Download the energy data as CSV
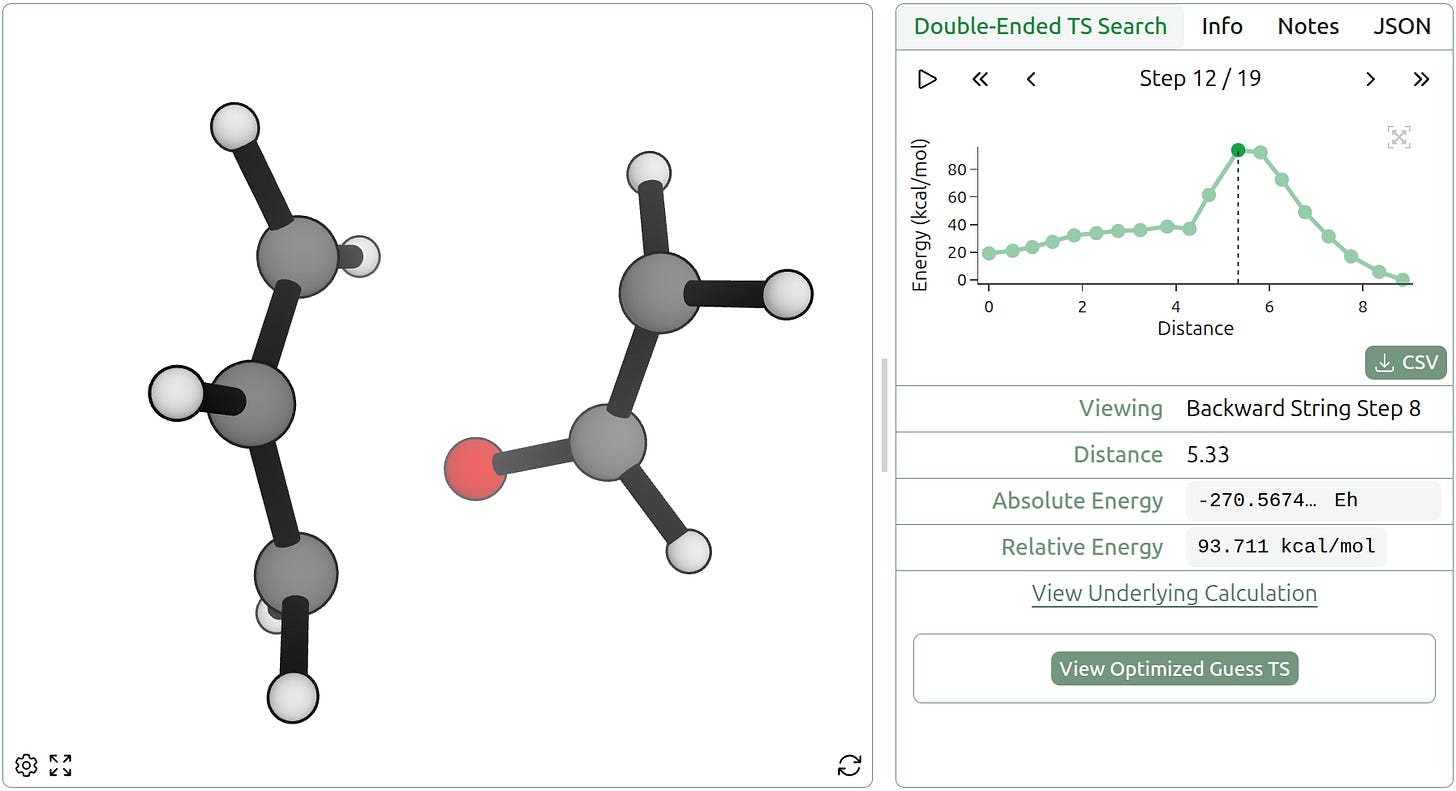This screenshot has height=791, width=1456. coord(1405,362)
